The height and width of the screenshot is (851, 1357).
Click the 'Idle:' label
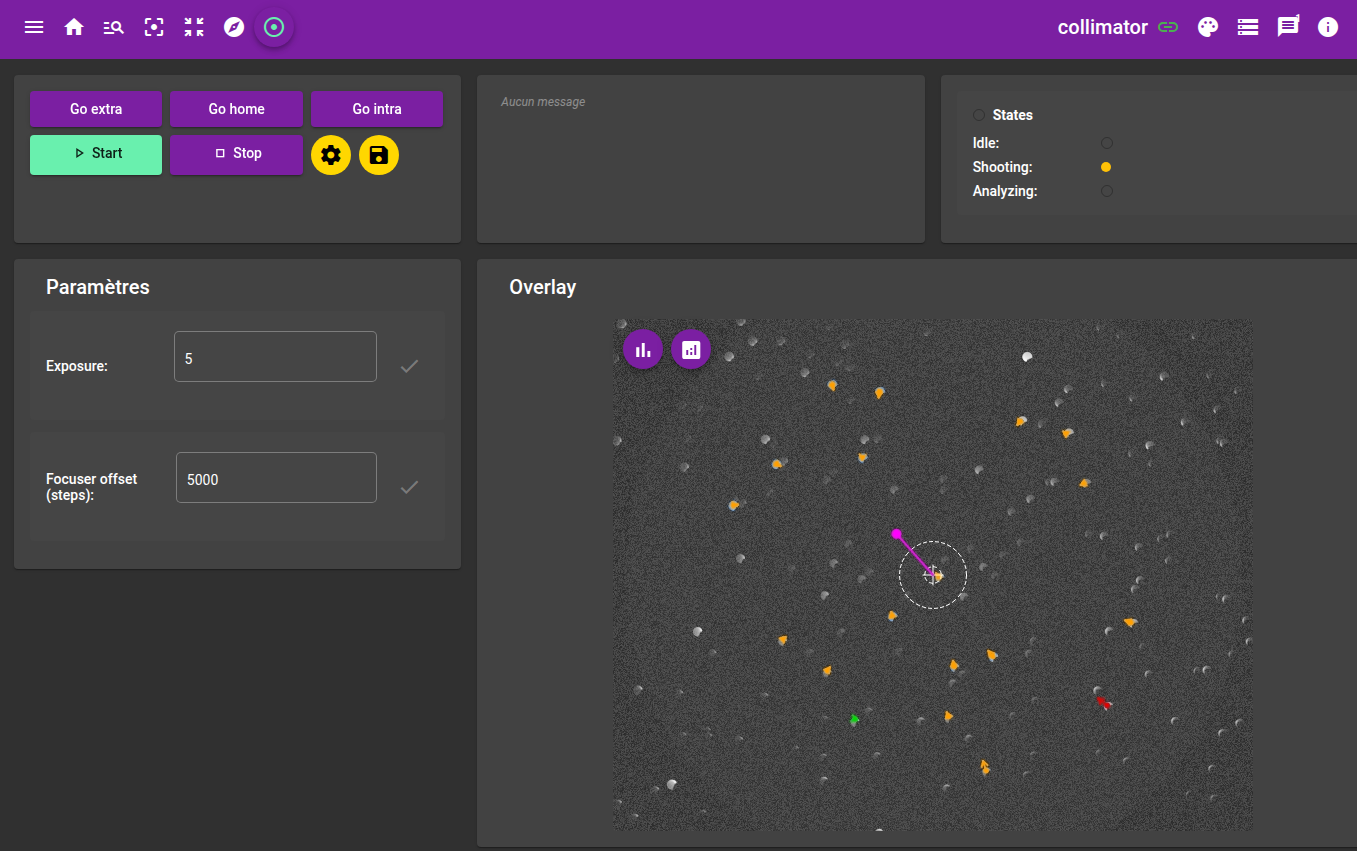pos(986,143)
